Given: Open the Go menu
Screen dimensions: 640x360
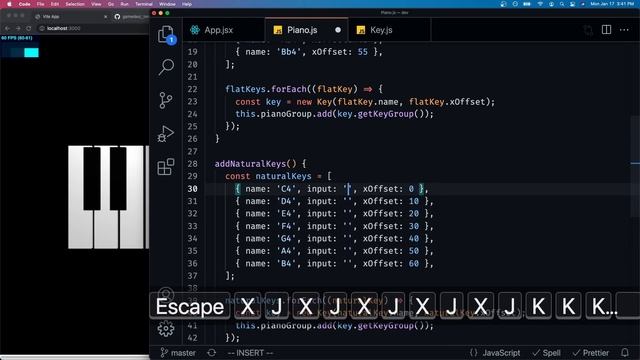Looking at the screenshot, I should point(111,4).
